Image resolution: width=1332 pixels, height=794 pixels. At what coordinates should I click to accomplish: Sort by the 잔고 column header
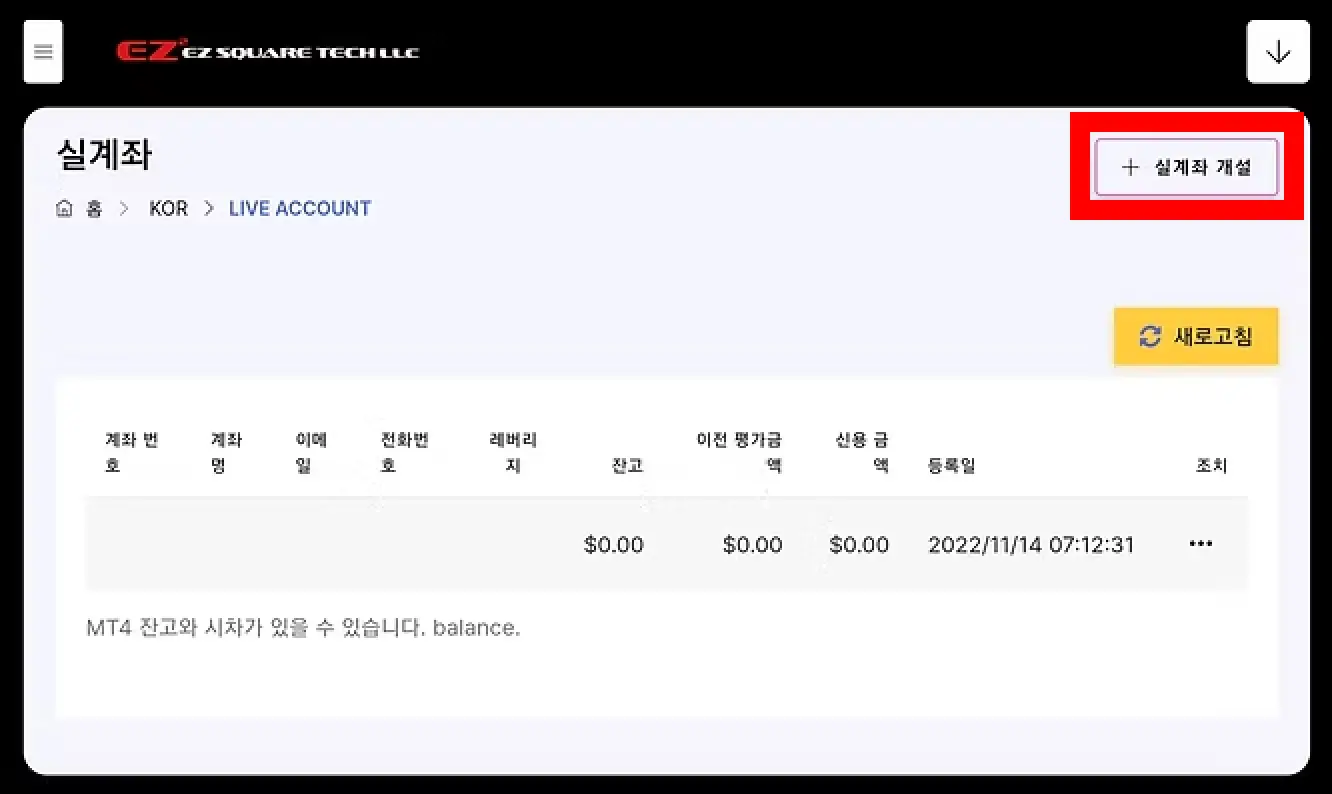point(627,466)
